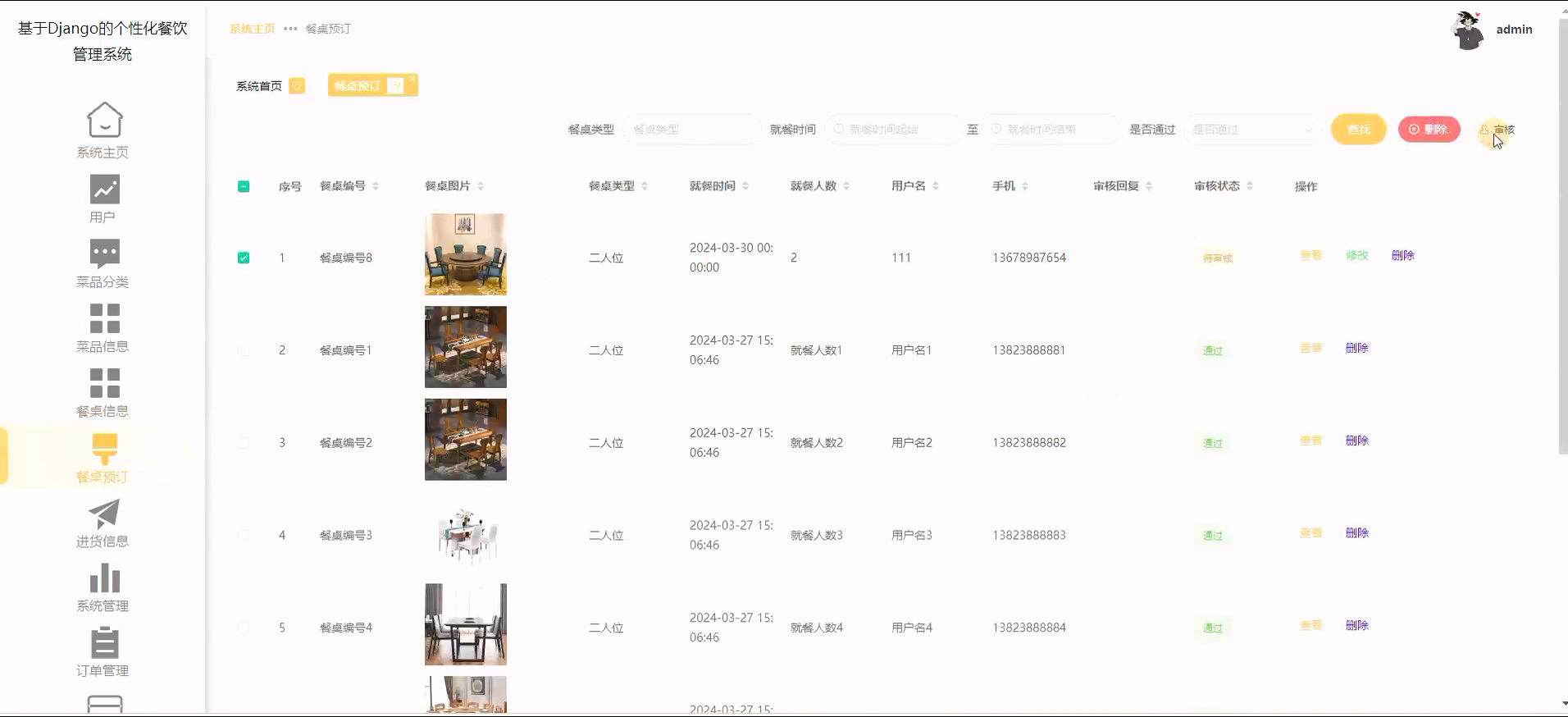This screenshot has width=1568, height=717.
Task: Open the 菜品信息 sidebar section
Action: pyautogui.click(x=103, y=328)
